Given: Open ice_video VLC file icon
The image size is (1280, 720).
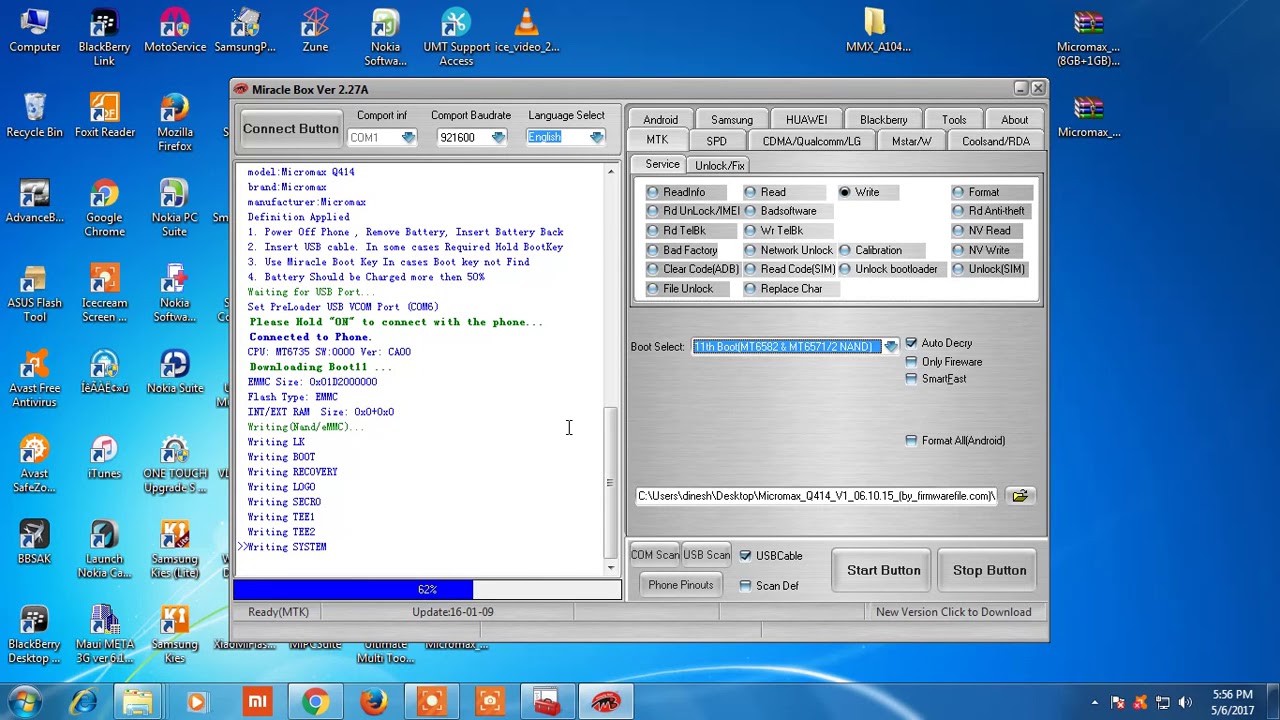Looking at the screenshot, I should tap(526, 30).
